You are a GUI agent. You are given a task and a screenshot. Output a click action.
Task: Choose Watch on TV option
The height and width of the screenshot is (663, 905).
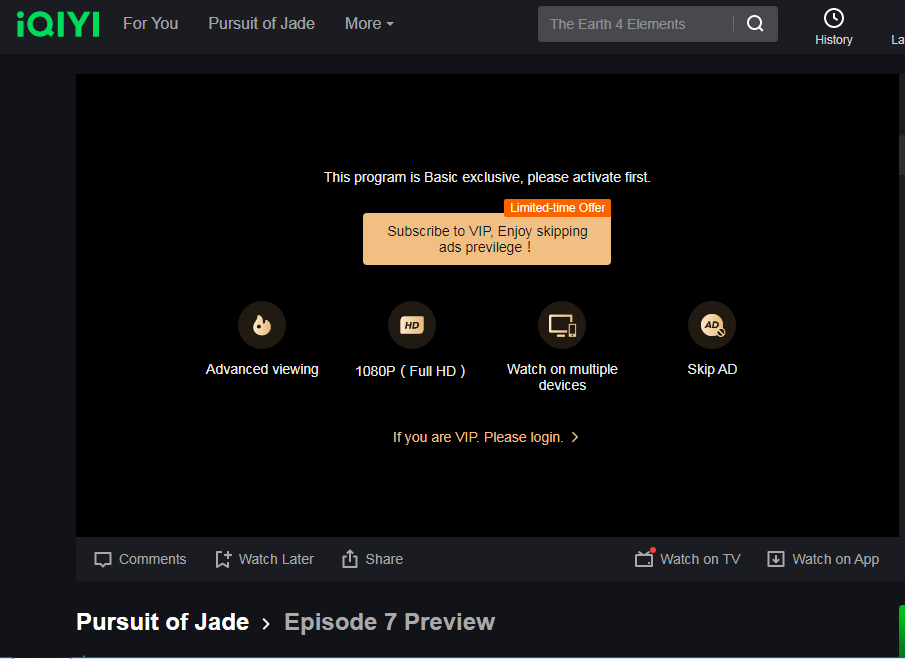687,559
